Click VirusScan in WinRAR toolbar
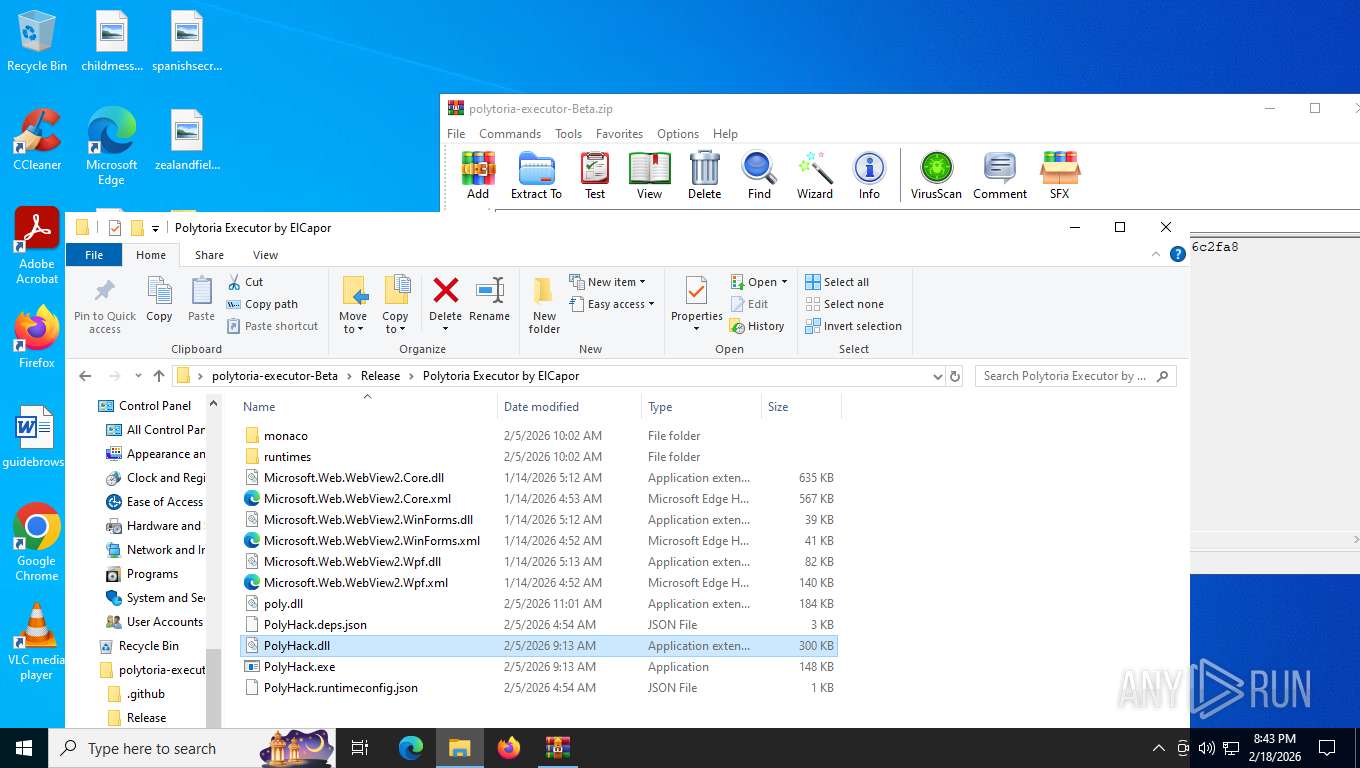Screen dimensions: 1360x768 [x=936, y=175]
